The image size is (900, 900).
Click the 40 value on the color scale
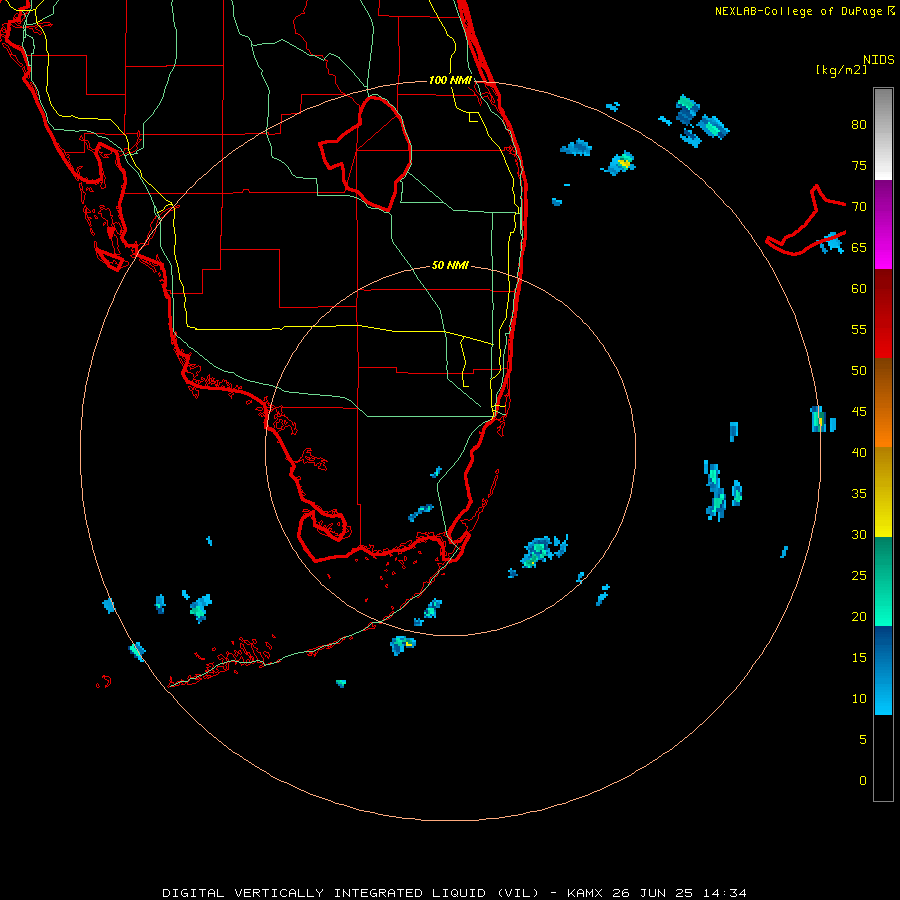(859, 452)
